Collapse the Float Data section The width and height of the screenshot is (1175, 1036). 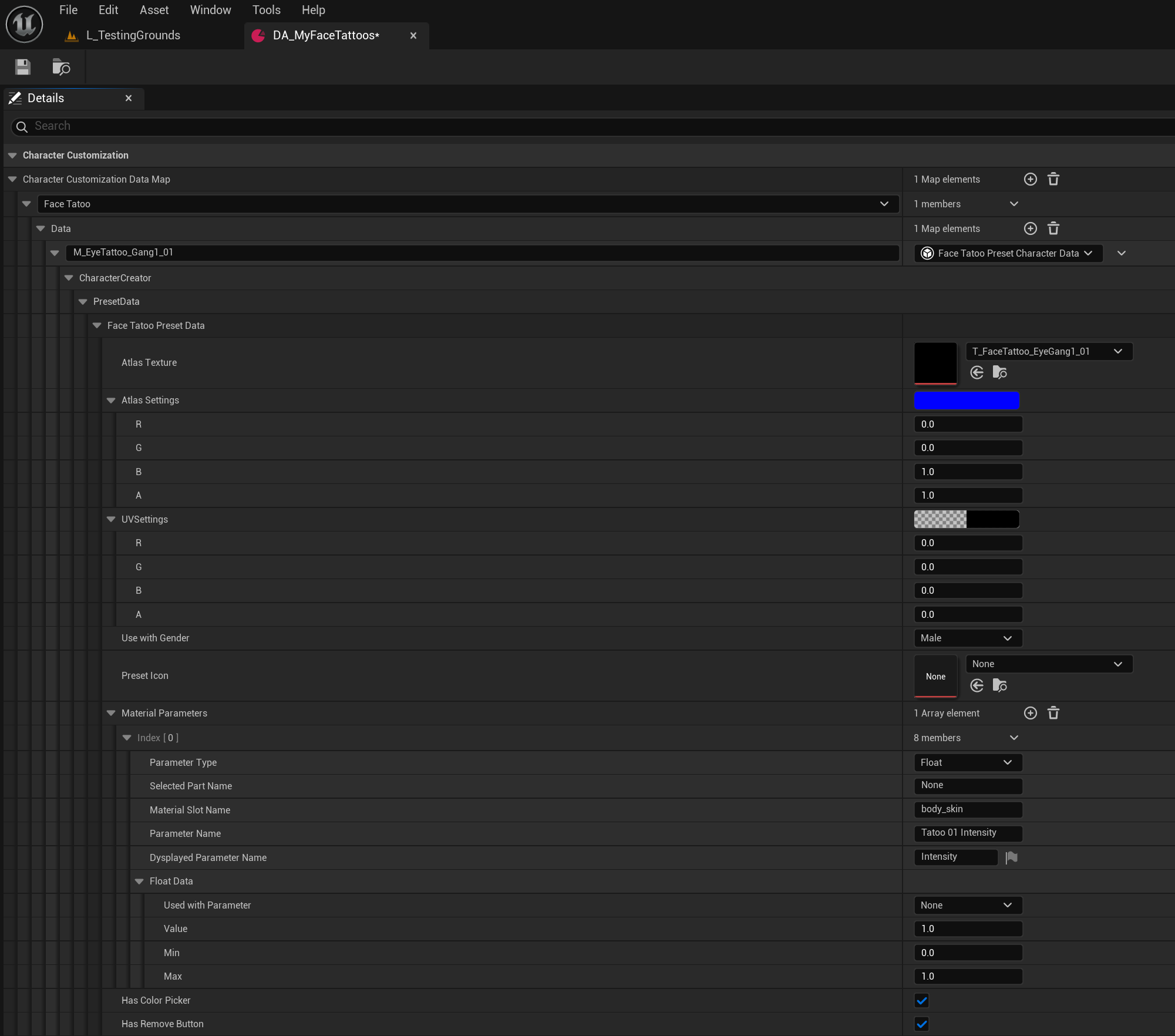(x=139, y=882)
